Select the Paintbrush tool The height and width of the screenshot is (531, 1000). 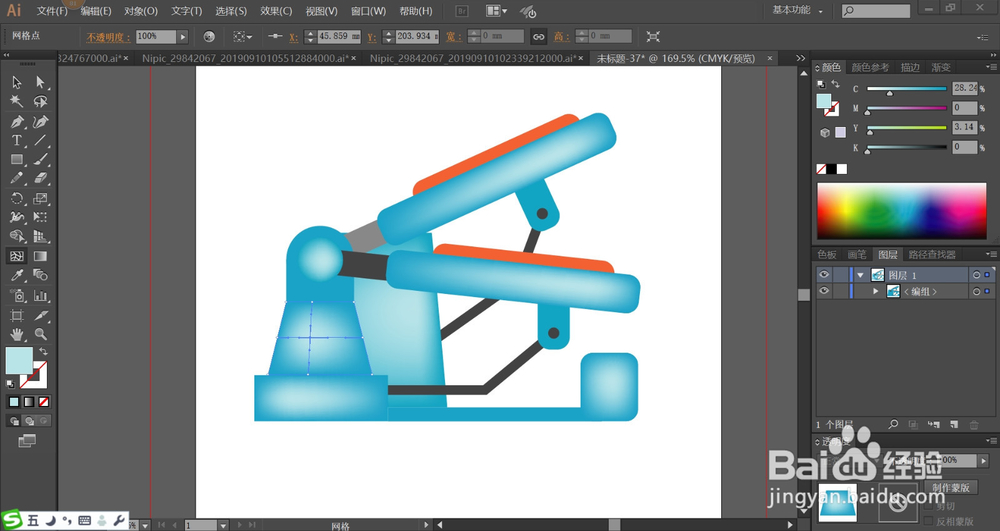point(40,159)
